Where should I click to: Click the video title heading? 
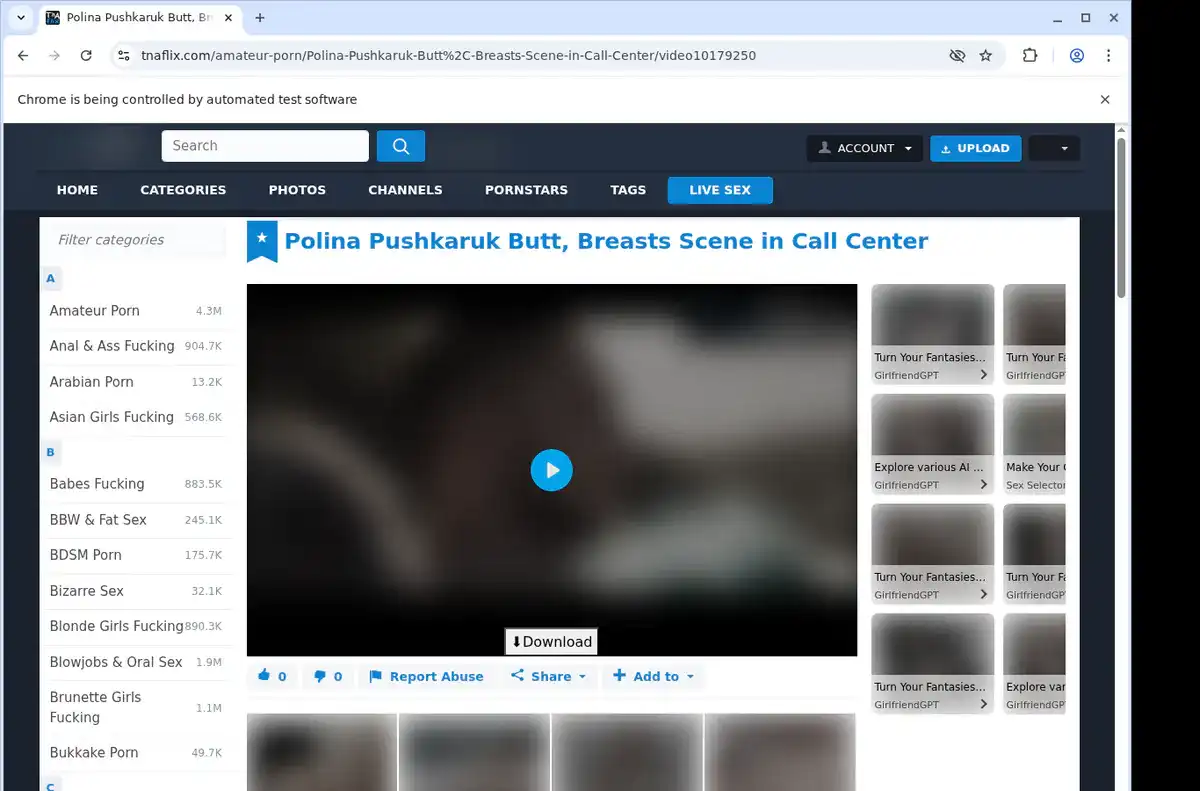coord(606,241)
